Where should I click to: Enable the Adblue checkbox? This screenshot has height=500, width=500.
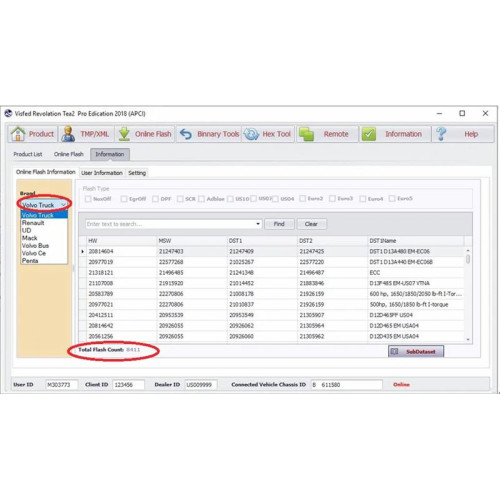point(201,199)
